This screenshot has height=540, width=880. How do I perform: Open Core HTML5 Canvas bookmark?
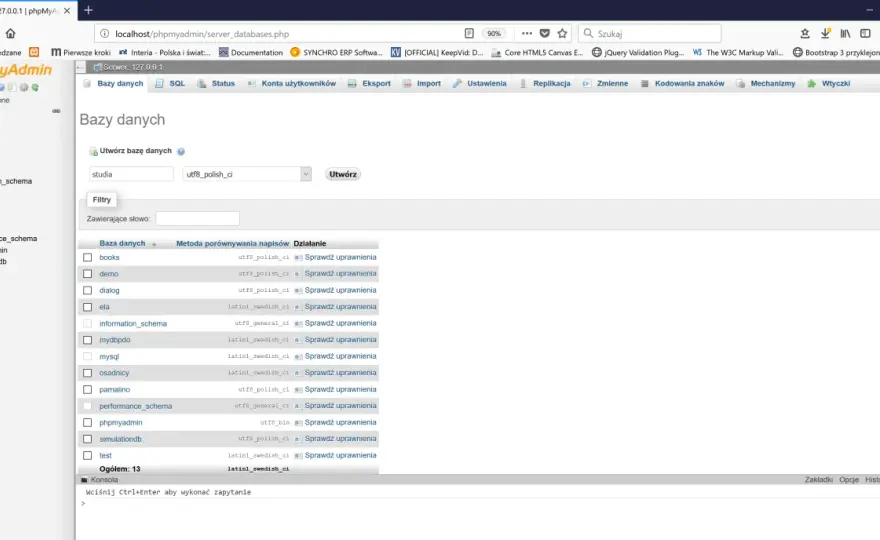(537, 52)
